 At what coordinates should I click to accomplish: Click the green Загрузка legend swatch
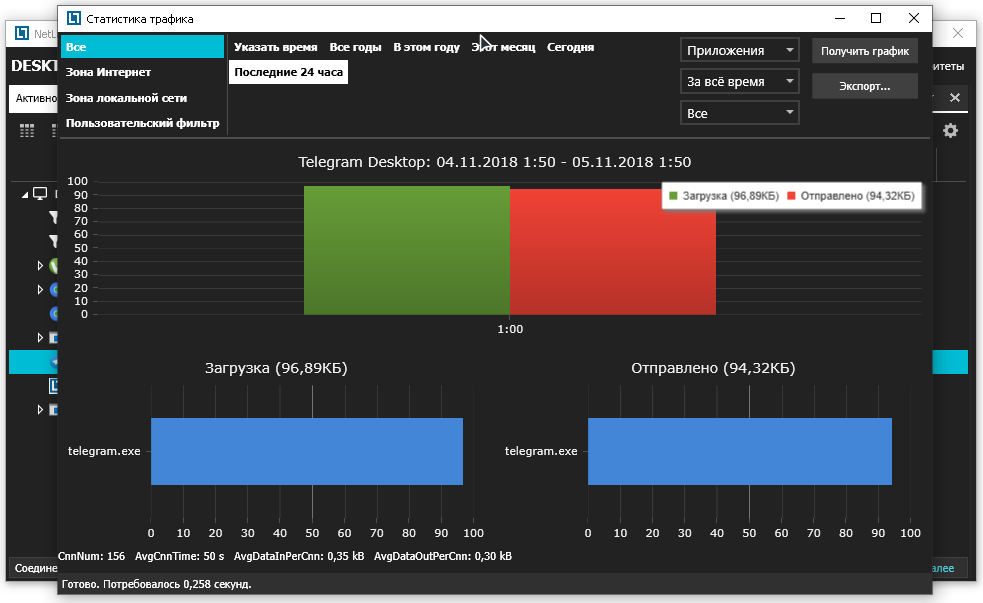coord(673,196)
